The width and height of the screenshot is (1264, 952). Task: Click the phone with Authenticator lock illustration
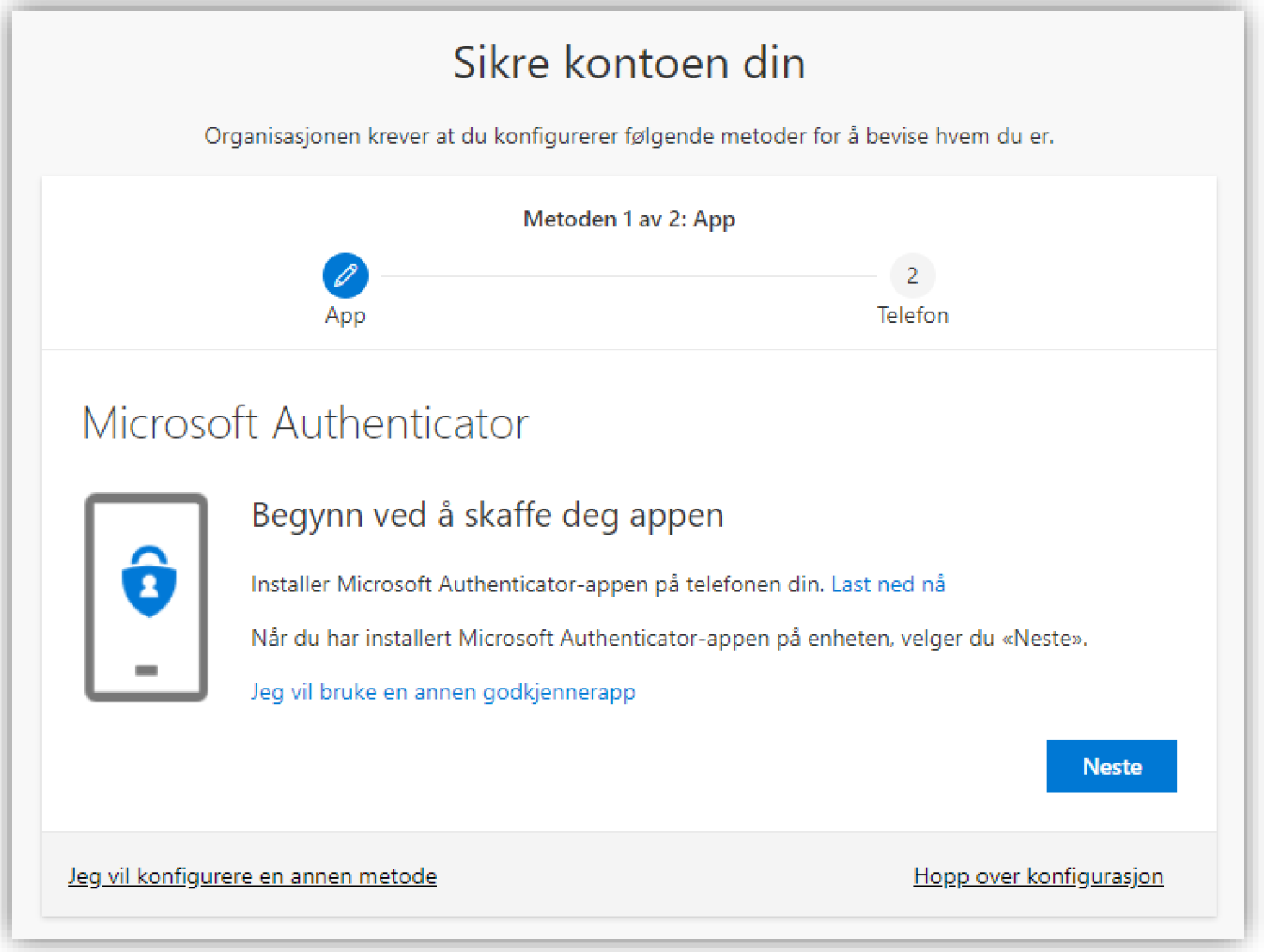tap(146, 597)
